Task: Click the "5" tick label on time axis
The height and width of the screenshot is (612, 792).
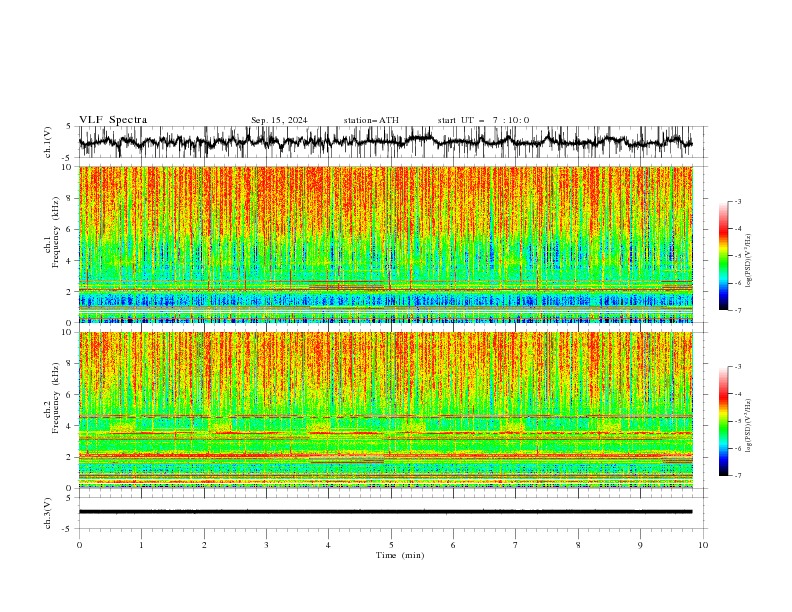Action: coord(391,545)
